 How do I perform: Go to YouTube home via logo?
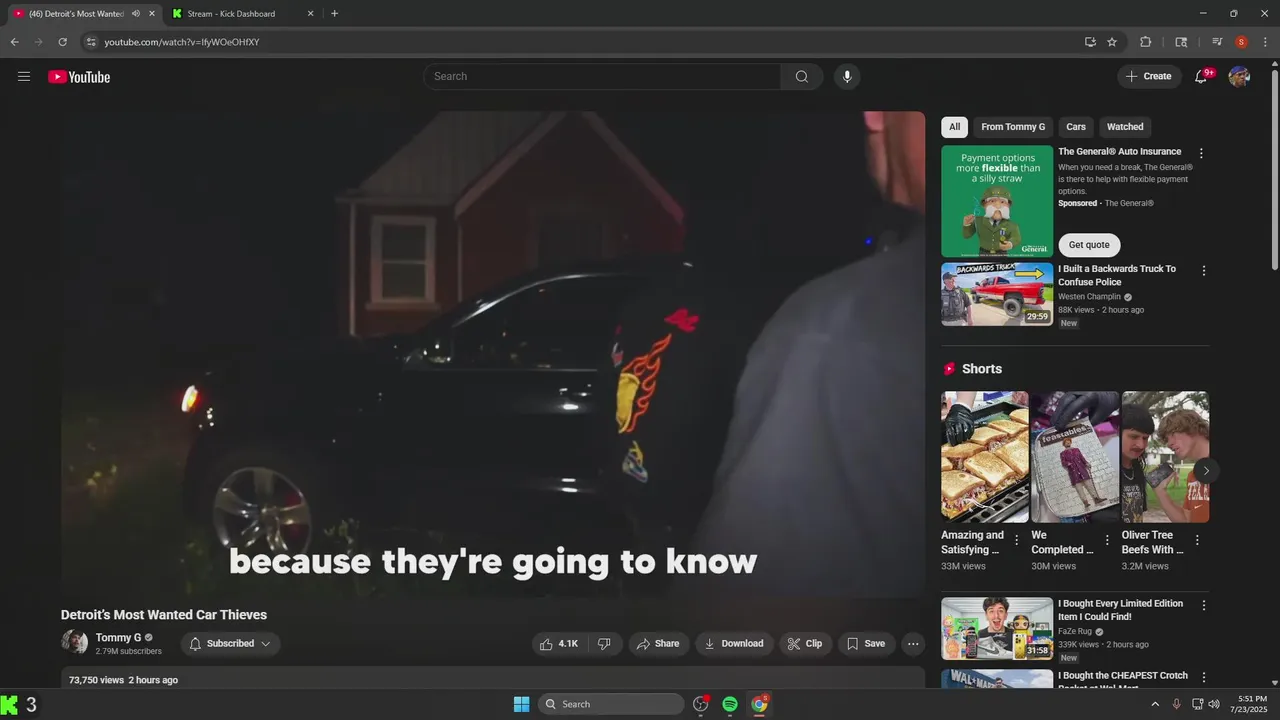pyautogui.click(x=79, y=77)
